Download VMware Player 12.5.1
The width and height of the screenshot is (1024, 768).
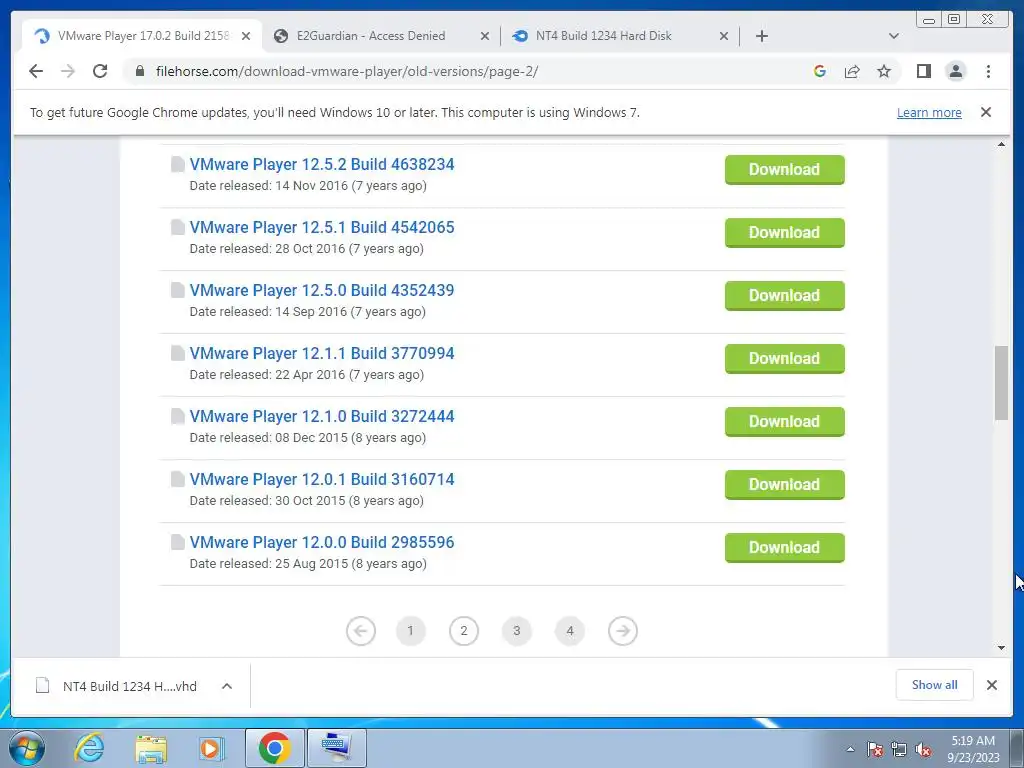click(x=784, y=232)
